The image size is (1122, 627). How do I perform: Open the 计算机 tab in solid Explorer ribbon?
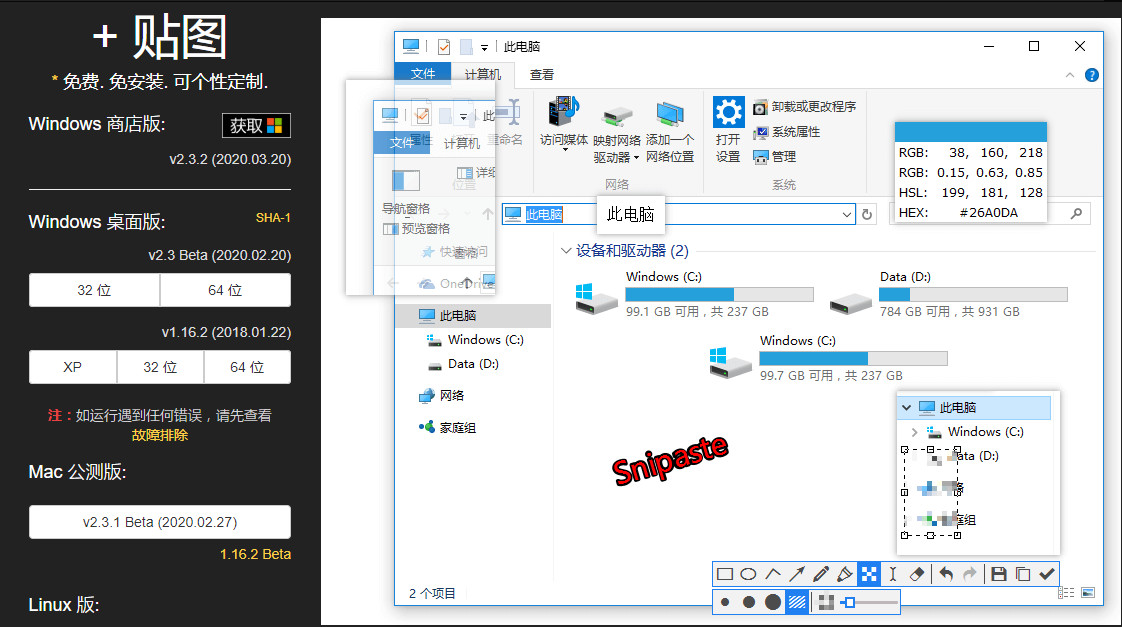click(x=483, y=74)
